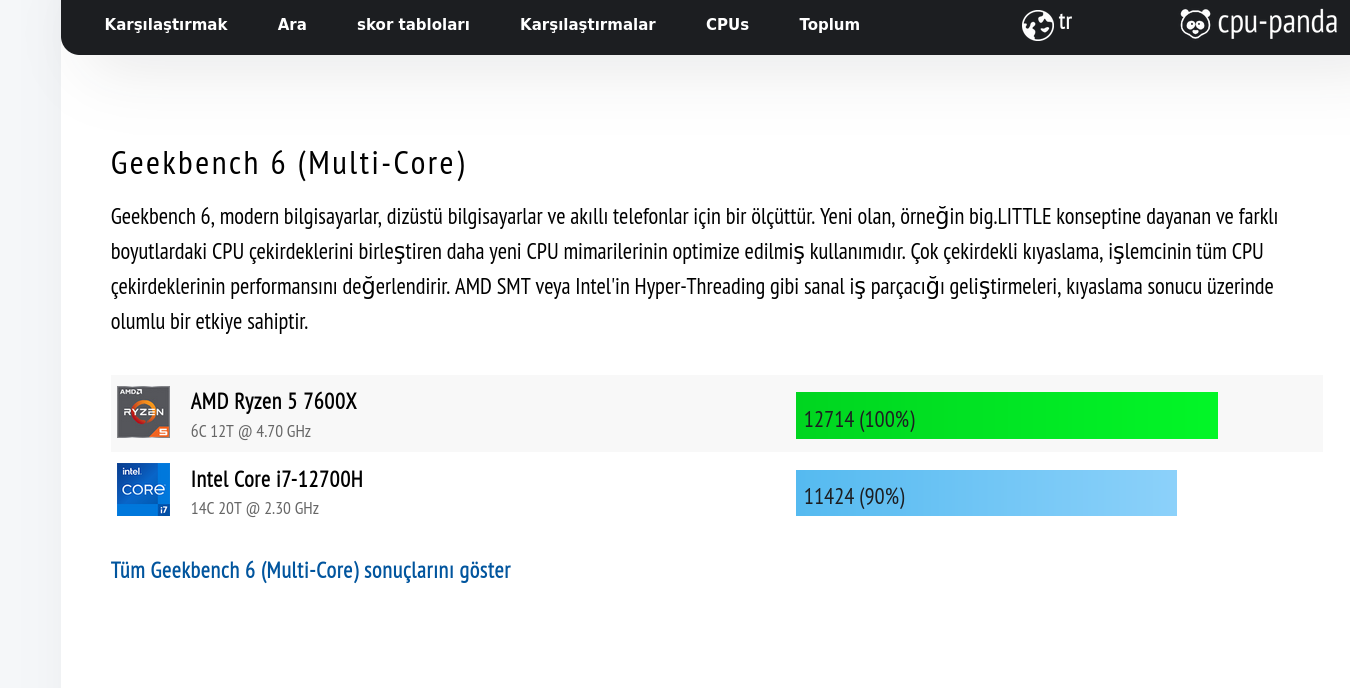Click the AMD Ryzen 5 processor badge
Viewport: 1350px width, 688px height.
pos(143,412)
